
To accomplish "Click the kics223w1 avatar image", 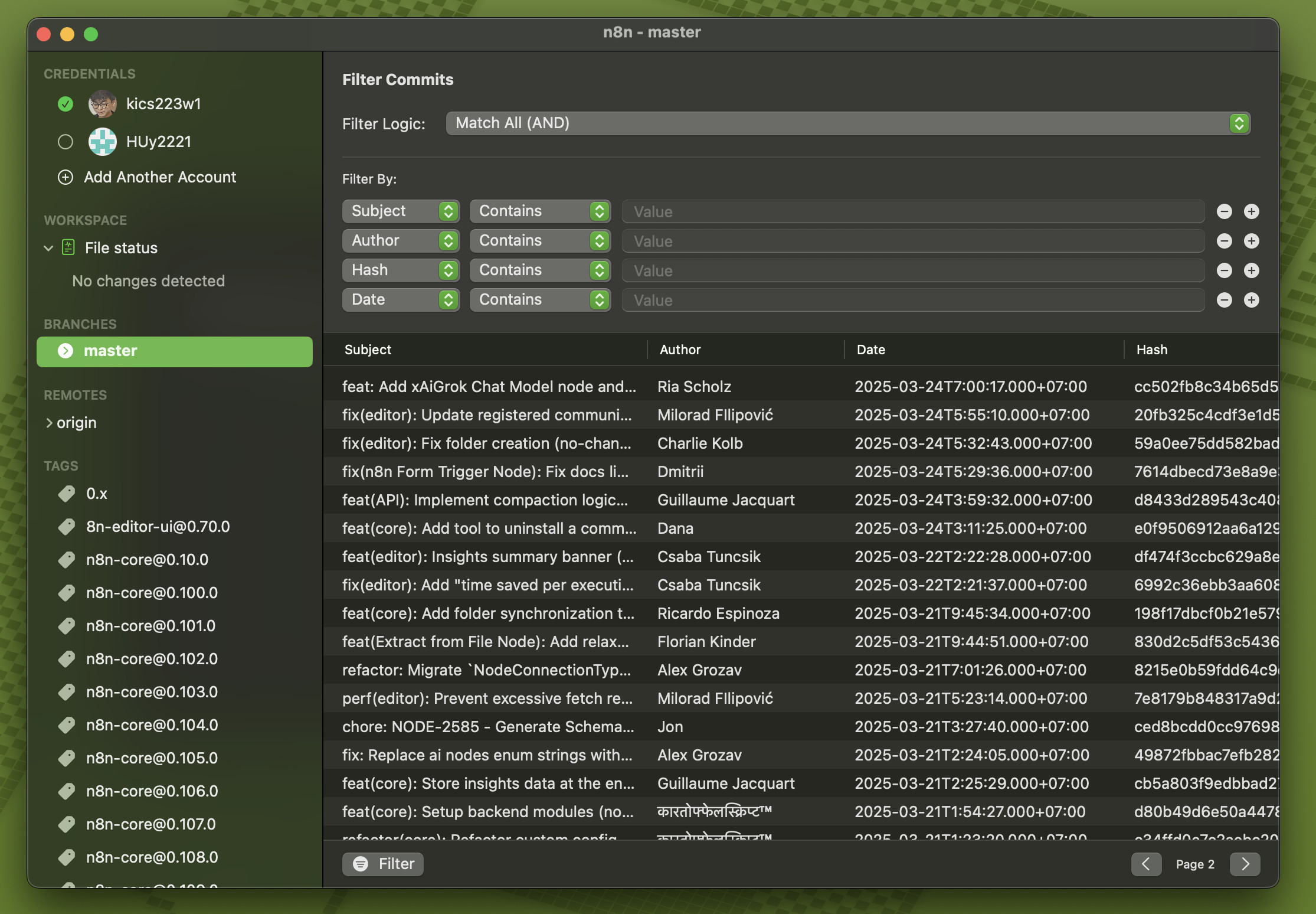I will (103, 104).
